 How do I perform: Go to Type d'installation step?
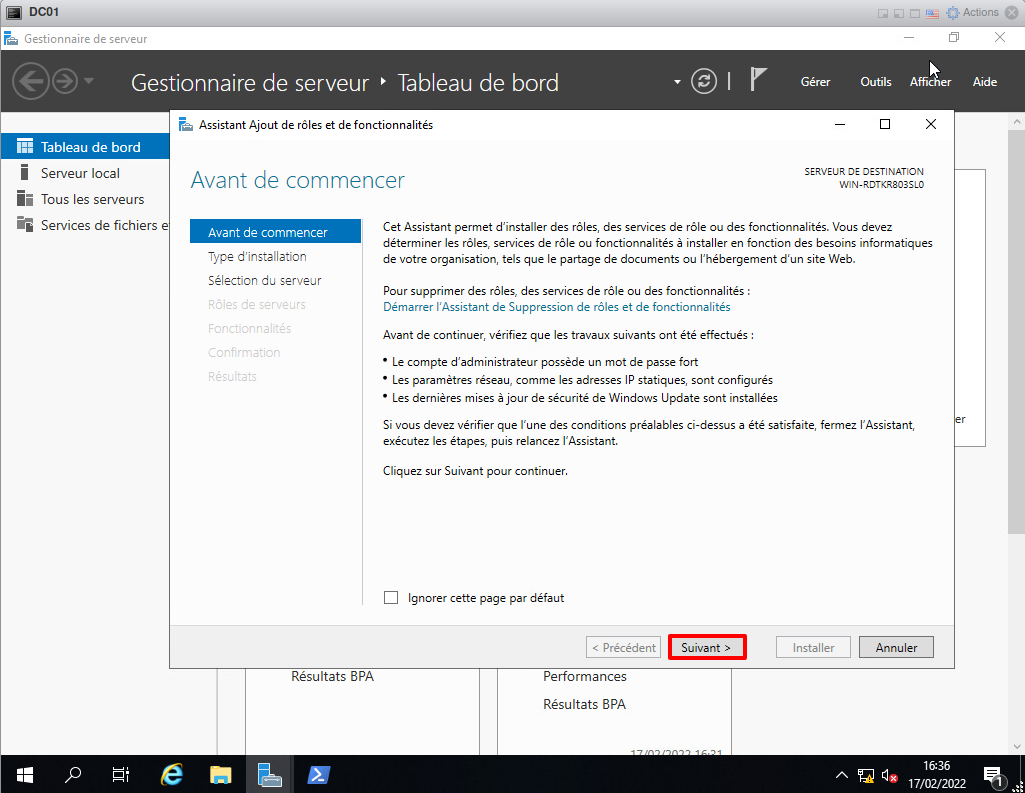(x=257, y=257)
